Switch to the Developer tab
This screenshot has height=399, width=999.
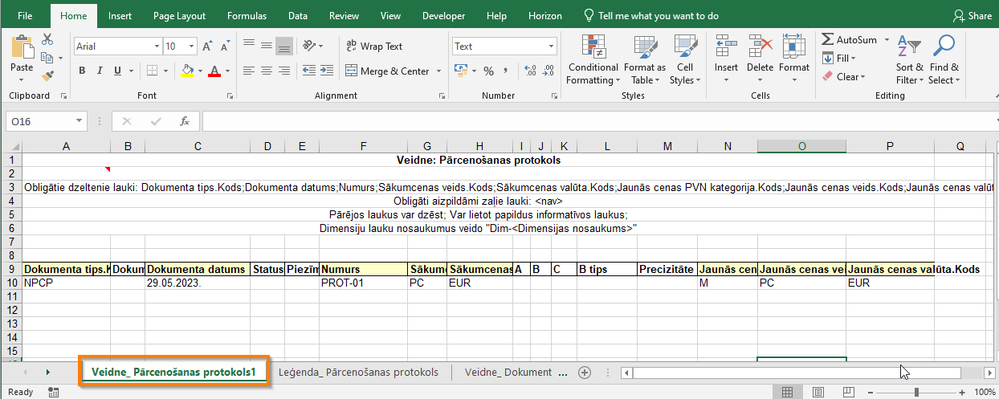pyautogui.click(x=443, y=15)
